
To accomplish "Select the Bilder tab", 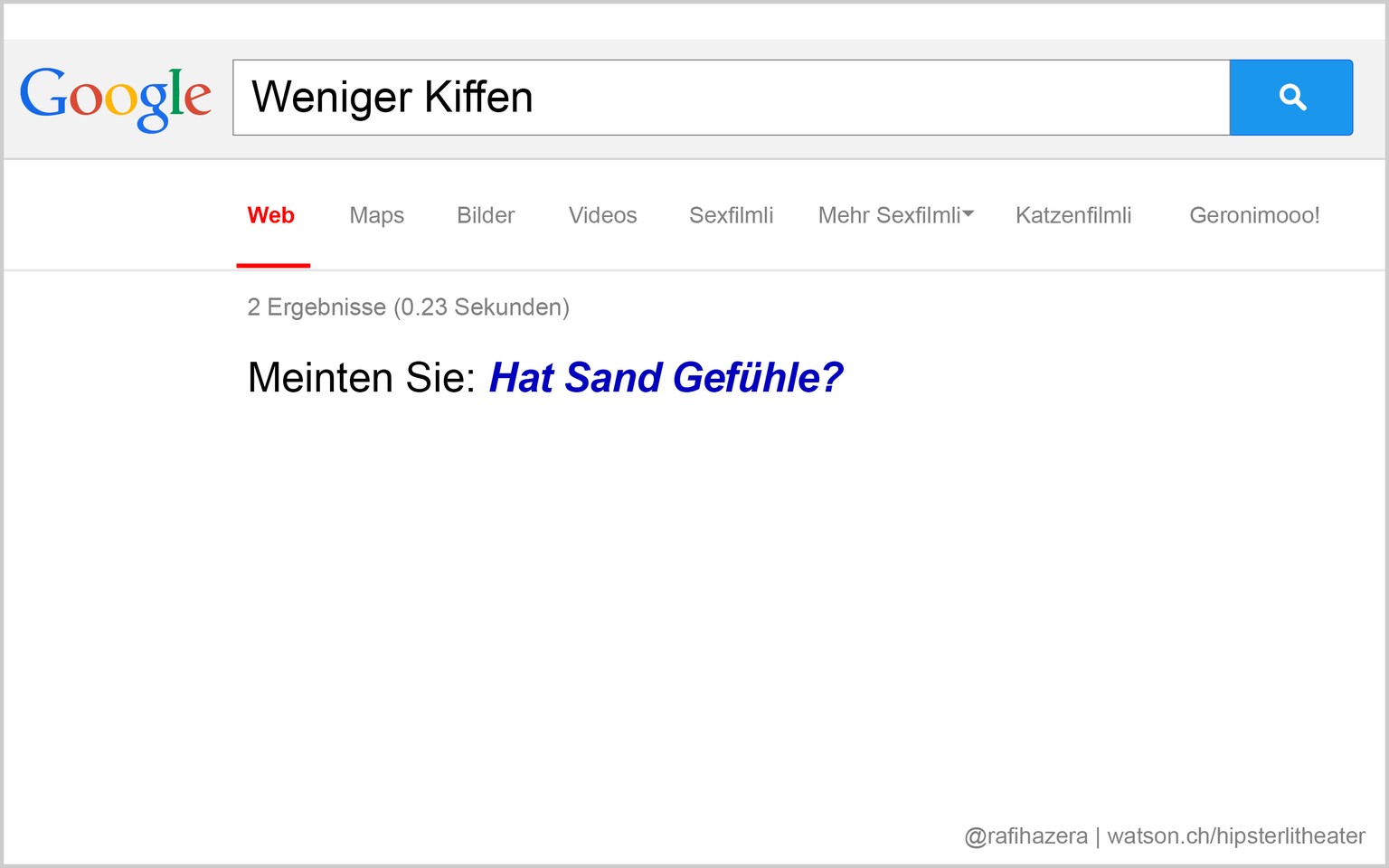I will 486,215.
